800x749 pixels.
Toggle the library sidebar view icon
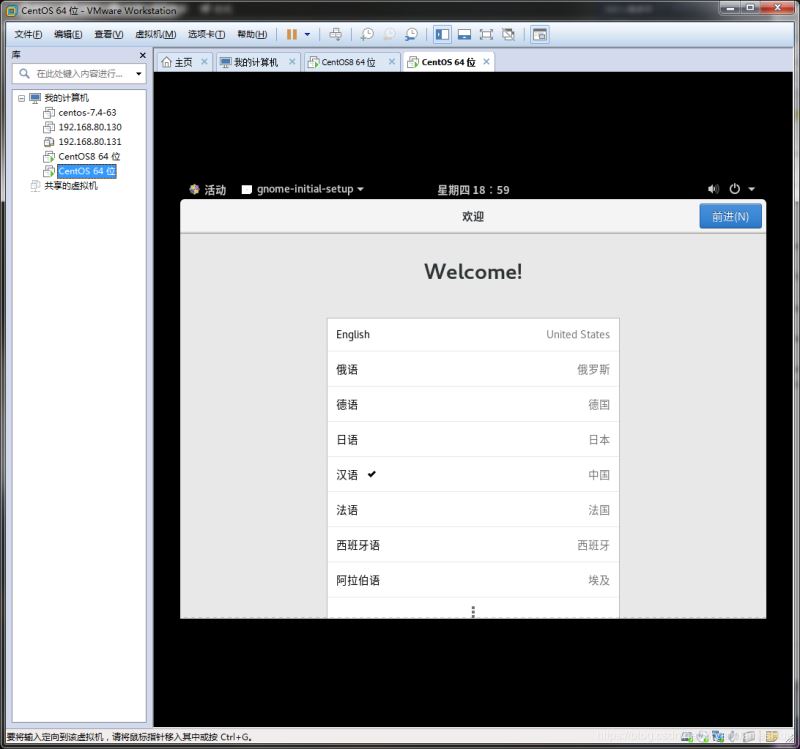click(442, 34)
